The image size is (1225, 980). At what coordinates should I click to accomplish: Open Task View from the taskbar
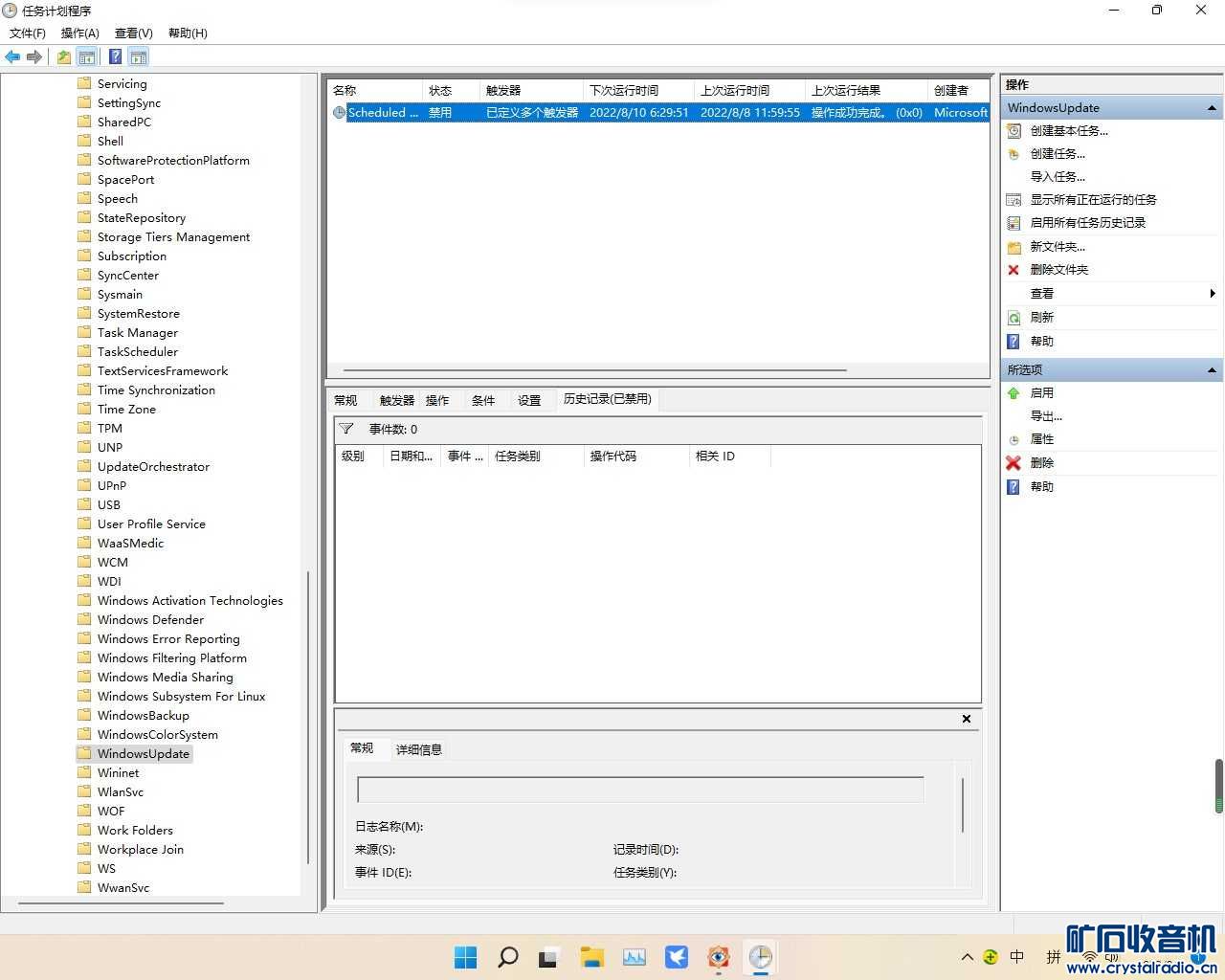549,957
